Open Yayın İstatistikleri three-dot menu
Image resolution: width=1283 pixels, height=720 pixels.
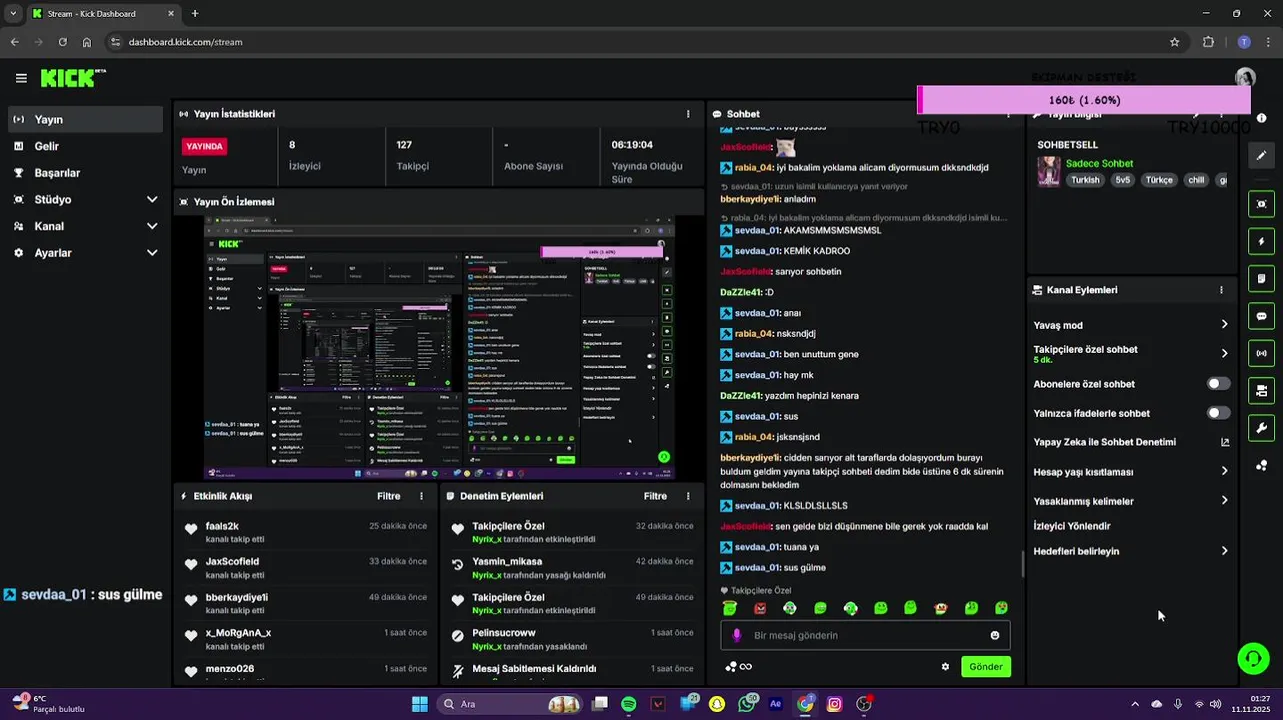[688, 114]
